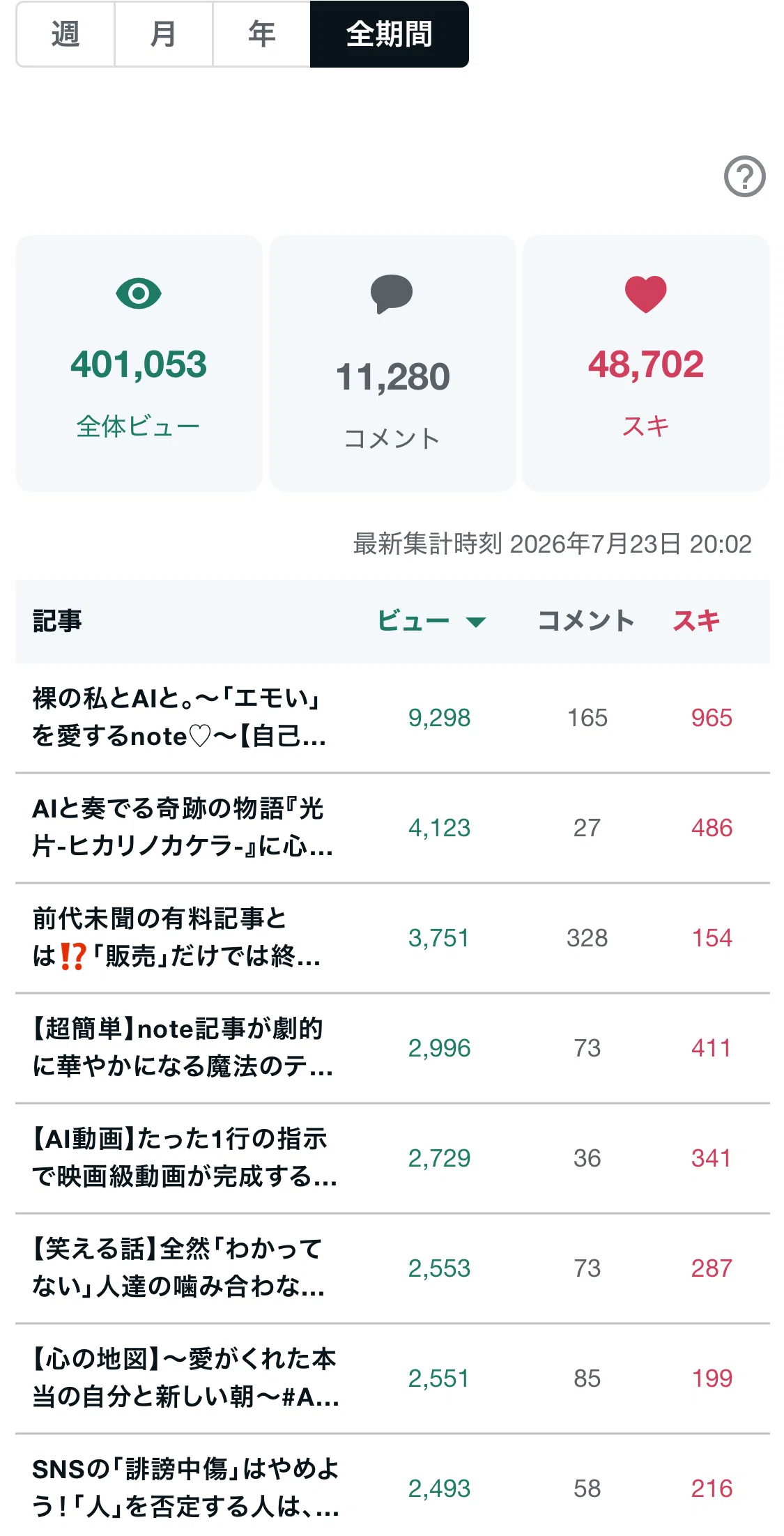Click the ビュー sort arrow
The height and width of the screenshot is (1536, 784).
(476, 622)
